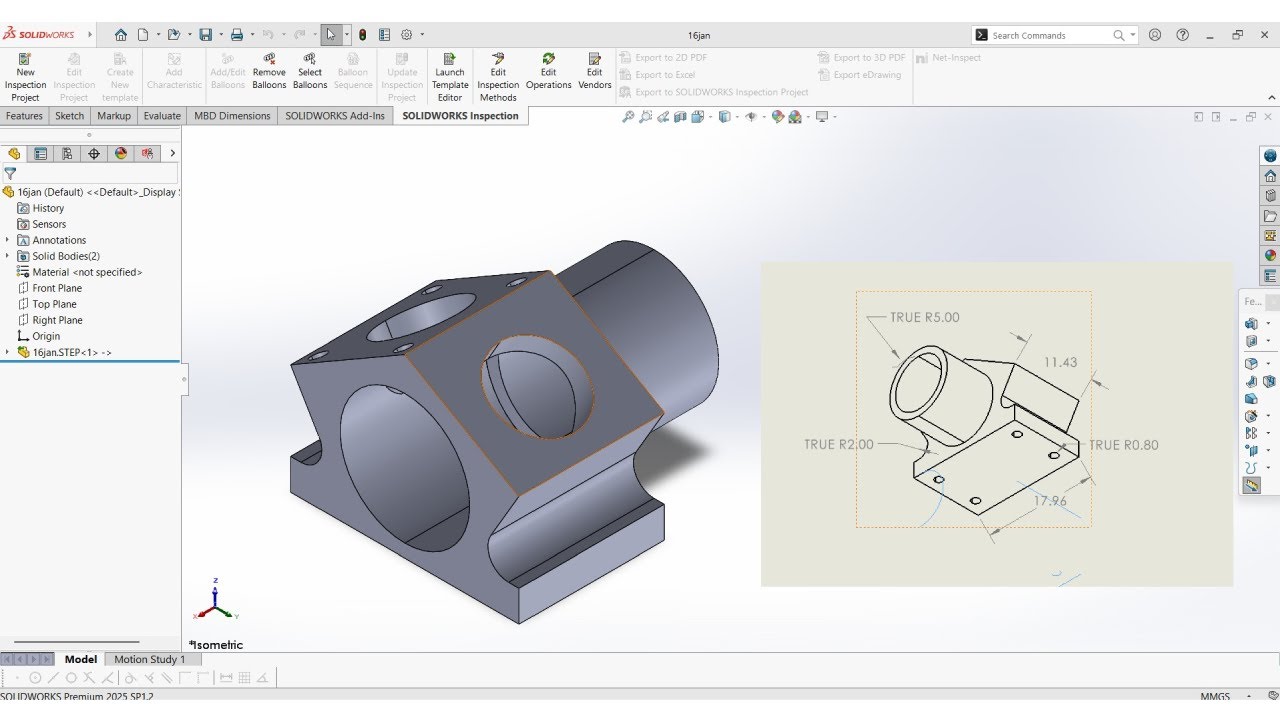Image resolution: width=1280 pixels, height=720 pixels.
Task: Click the Print icon
Action: (237, 35)
